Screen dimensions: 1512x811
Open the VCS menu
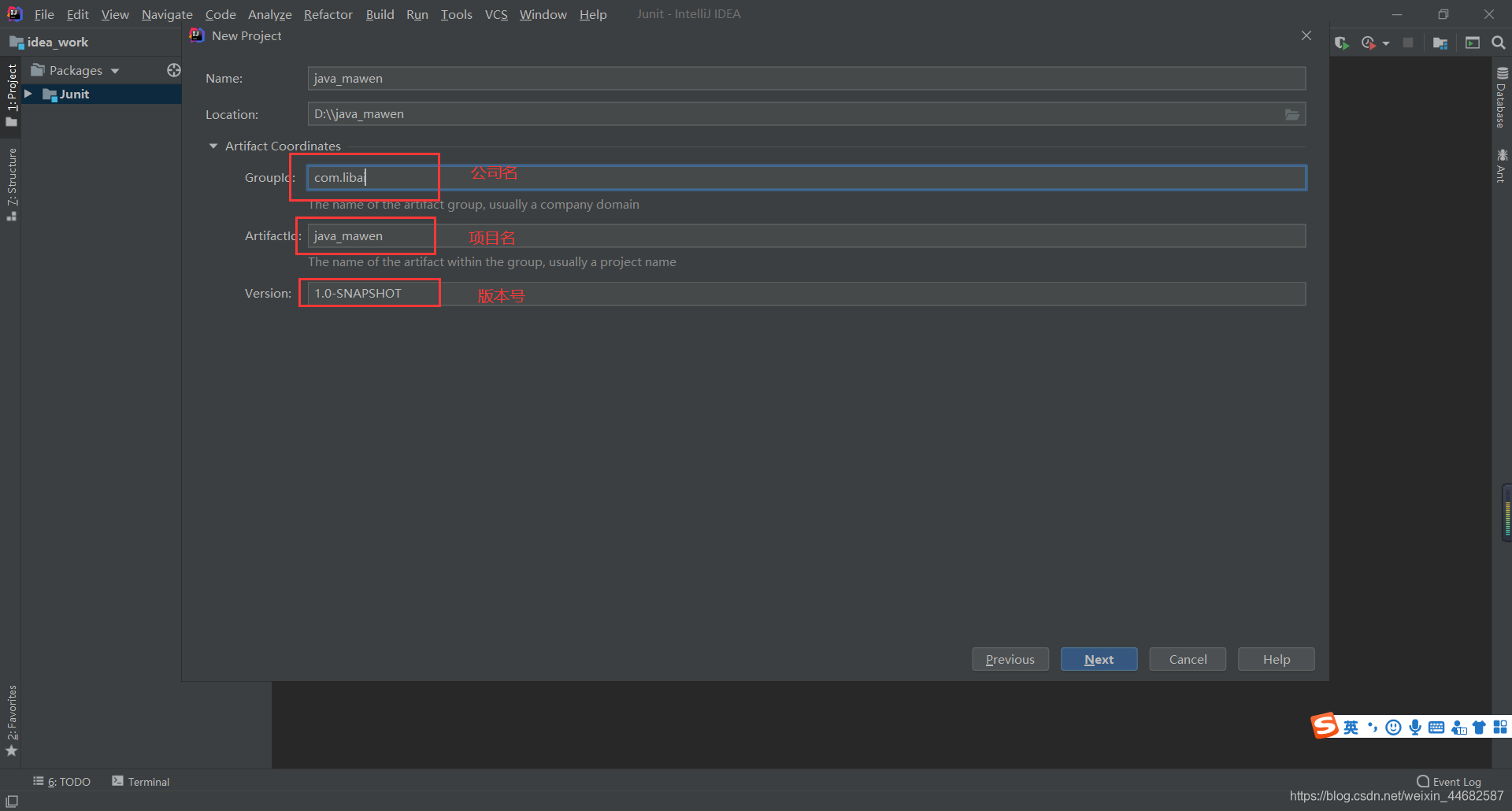tap(496, 14)
